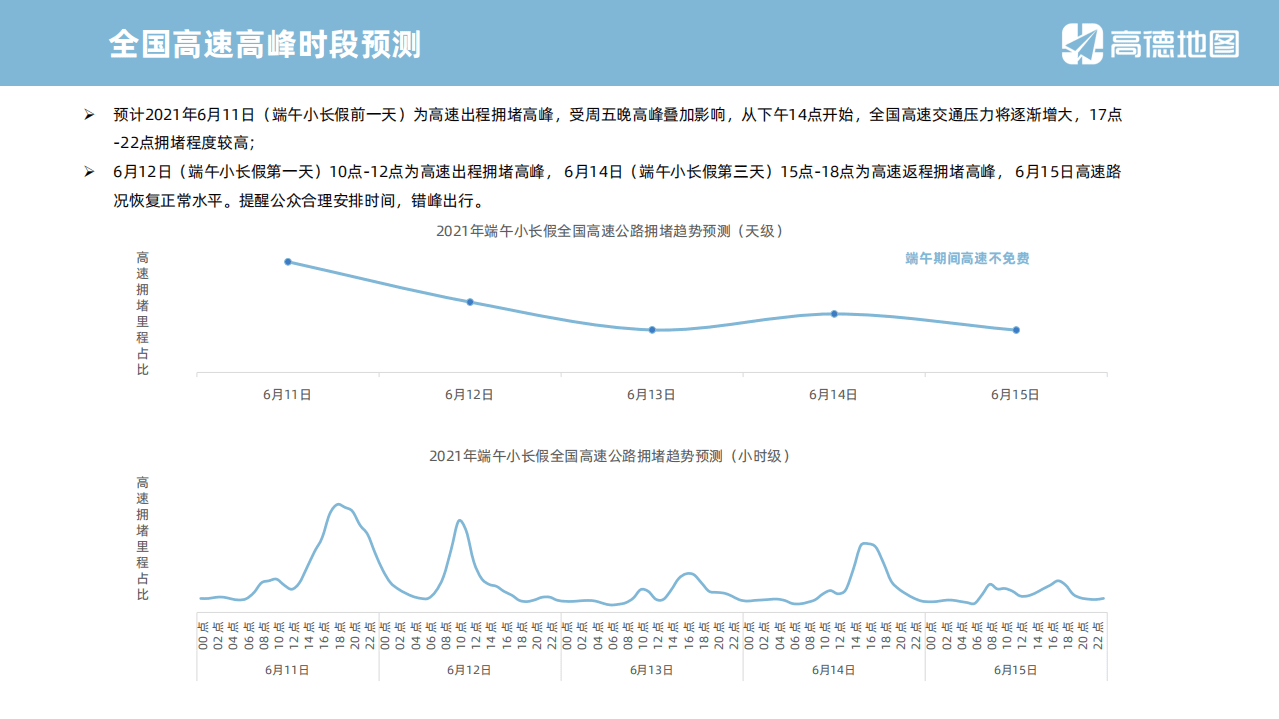
Task: Select the 6月14日 data point on daily chart
Action: pyautogui.click(x=834, y=313)
